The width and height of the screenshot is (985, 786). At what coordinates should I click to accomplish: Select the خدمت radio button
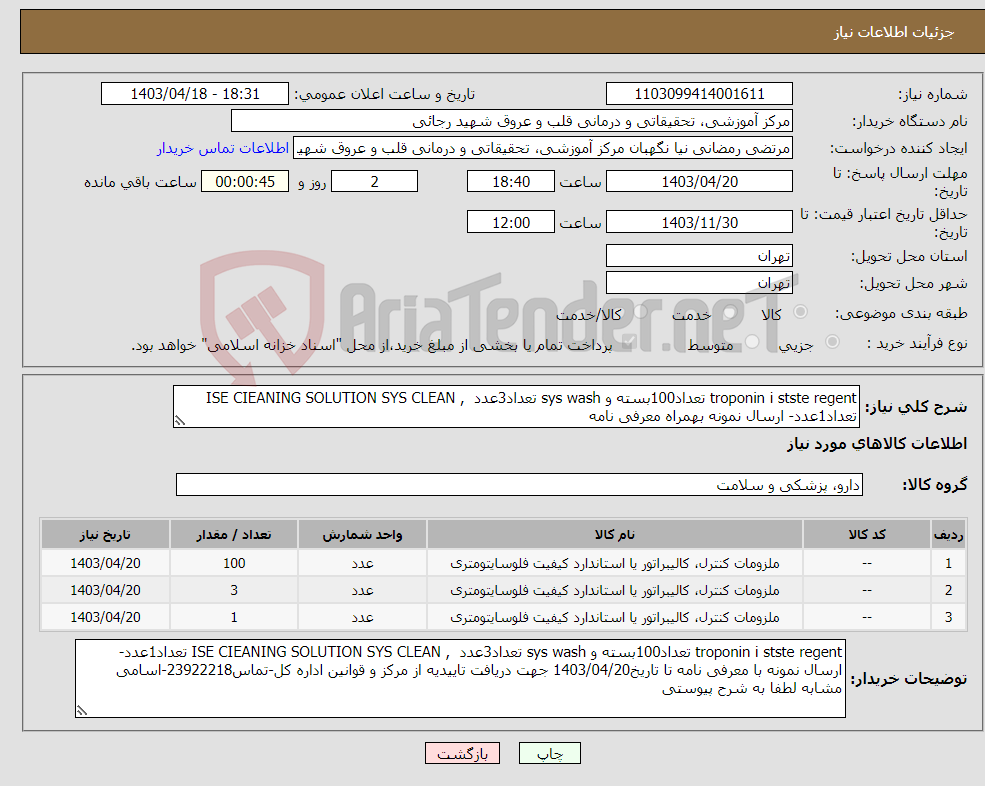[x=729, y=312]
